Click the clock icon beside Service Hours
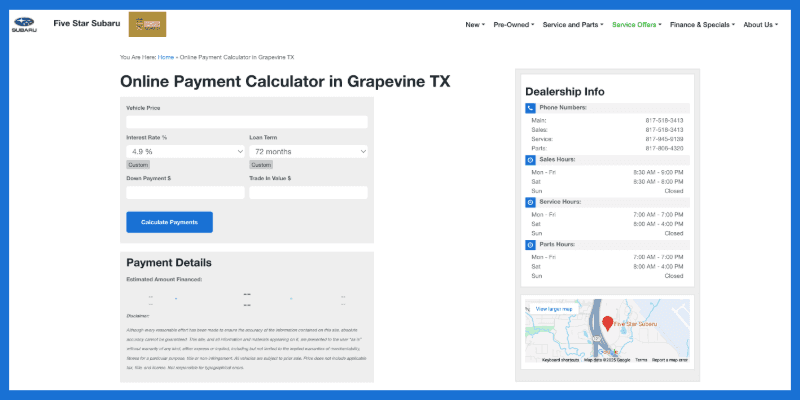The width and height of the screenshot is (800, 400). 530,202
